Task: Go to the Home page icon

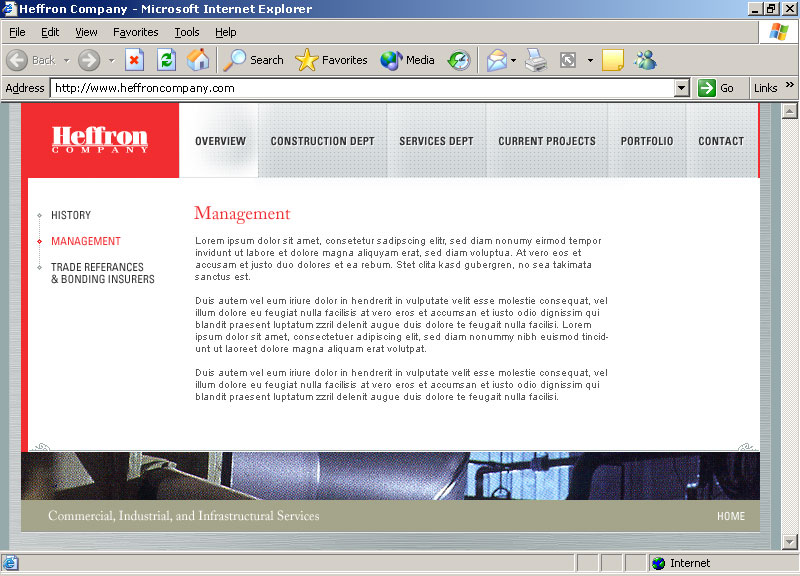Action: click(x=198, y=60)
